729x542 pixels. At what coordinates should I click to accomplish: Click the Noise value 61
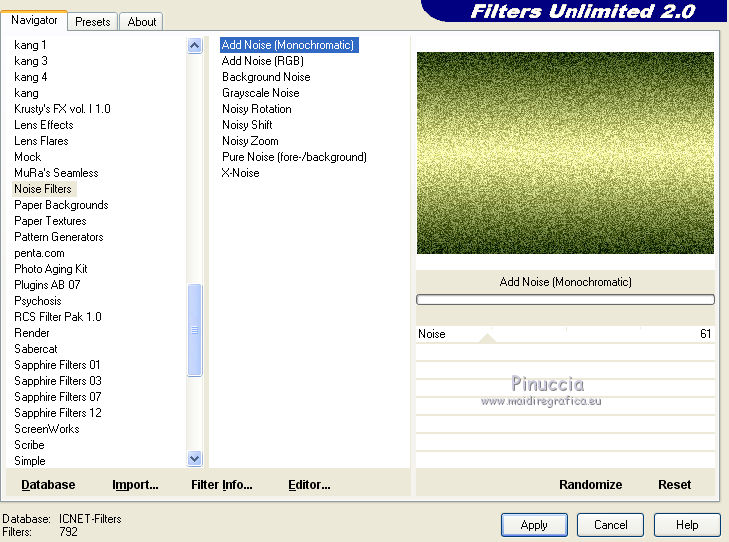[705, 334]
